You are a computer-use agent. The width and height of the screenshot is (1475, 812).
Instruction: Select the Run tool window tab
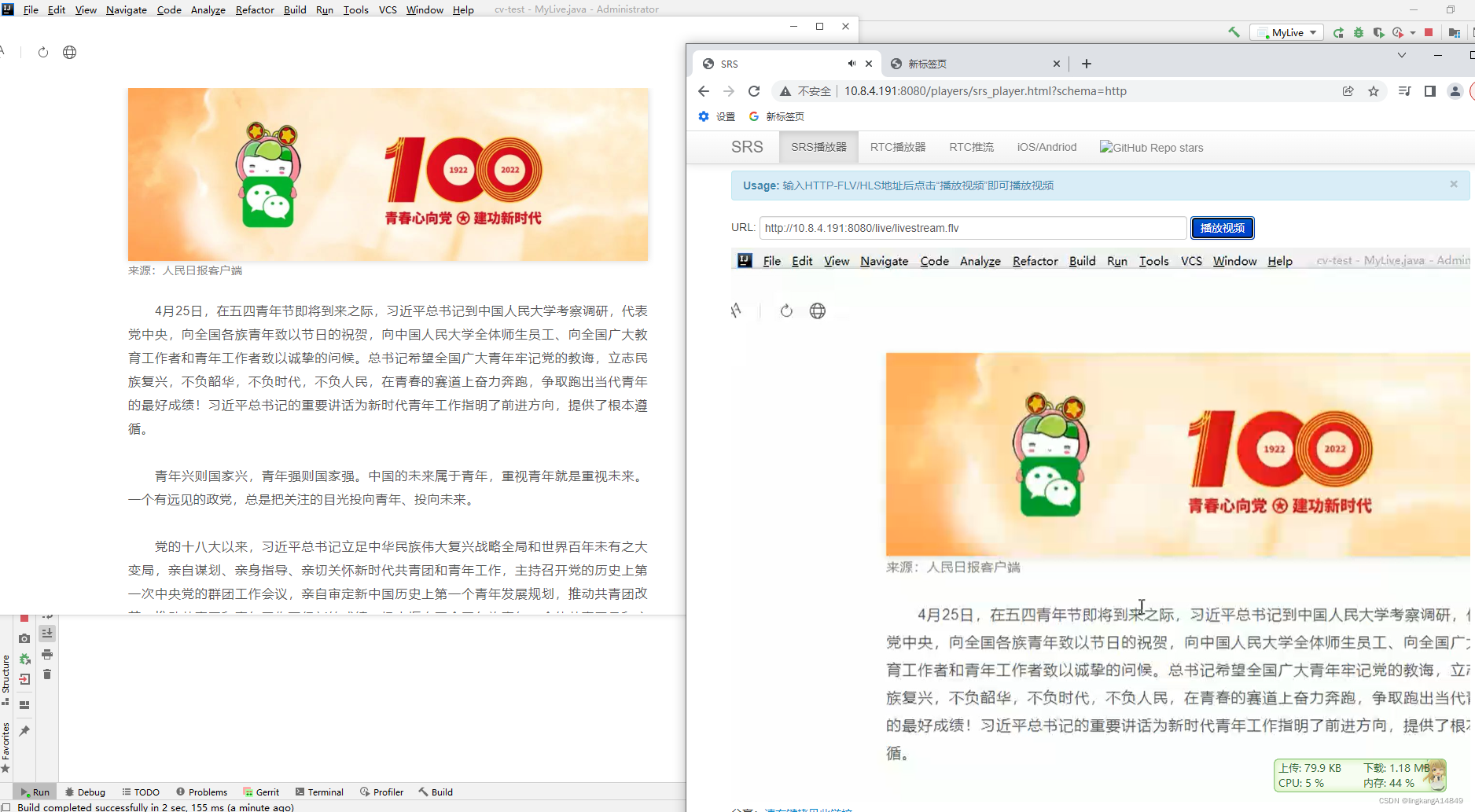[35, 792]
